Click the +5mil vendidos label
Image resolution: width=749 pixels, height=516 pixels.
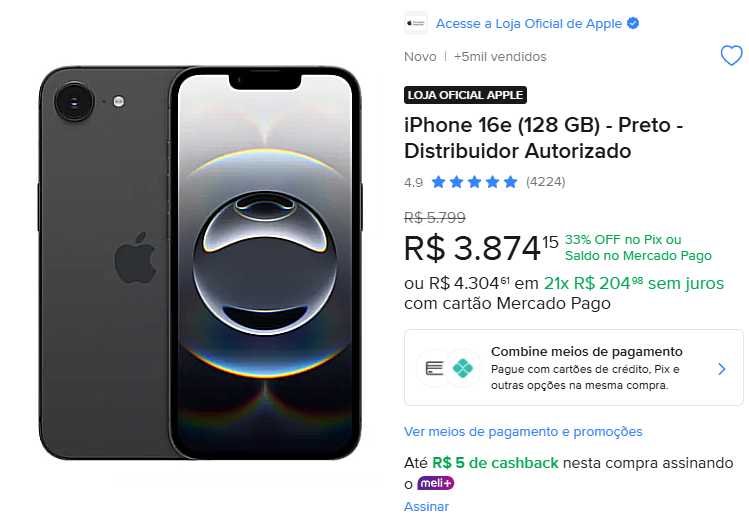tap(500, 56)
